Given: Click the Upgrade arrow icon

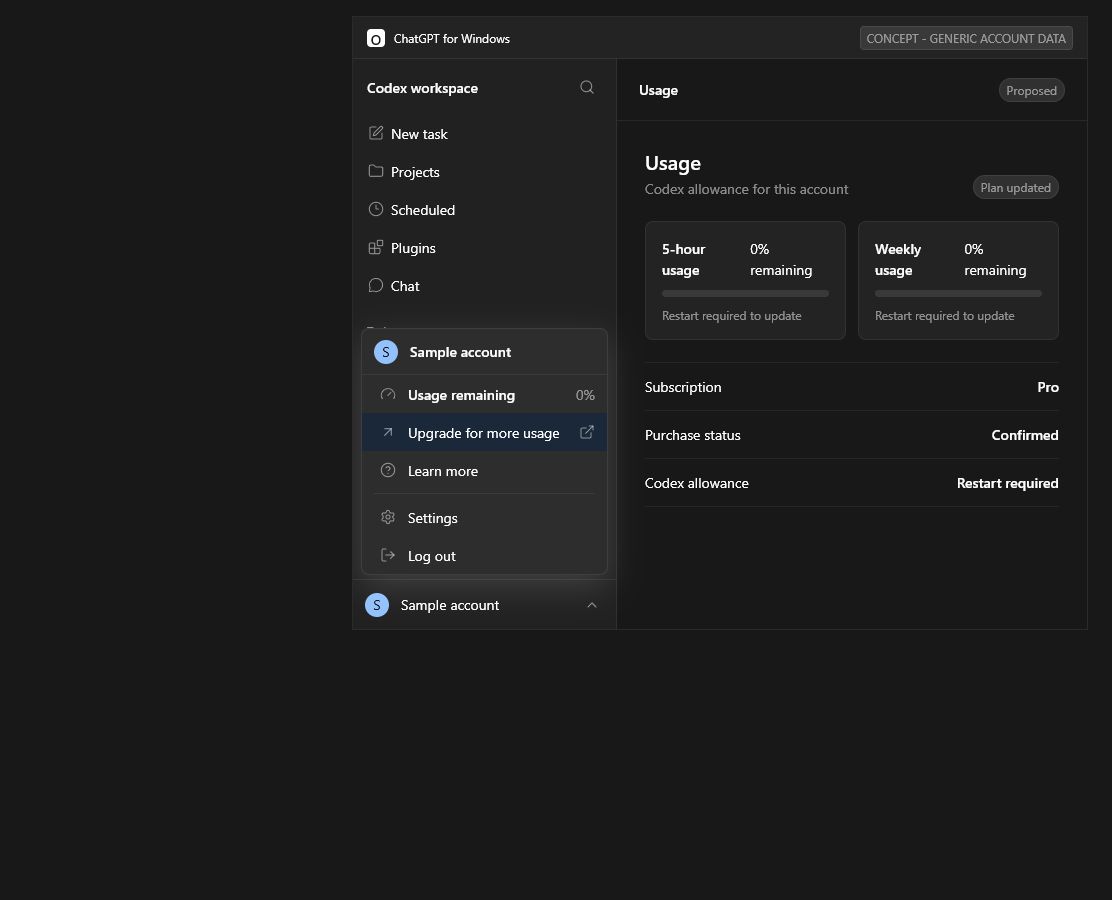Looking at the screenshot, I should coord(388,433).
